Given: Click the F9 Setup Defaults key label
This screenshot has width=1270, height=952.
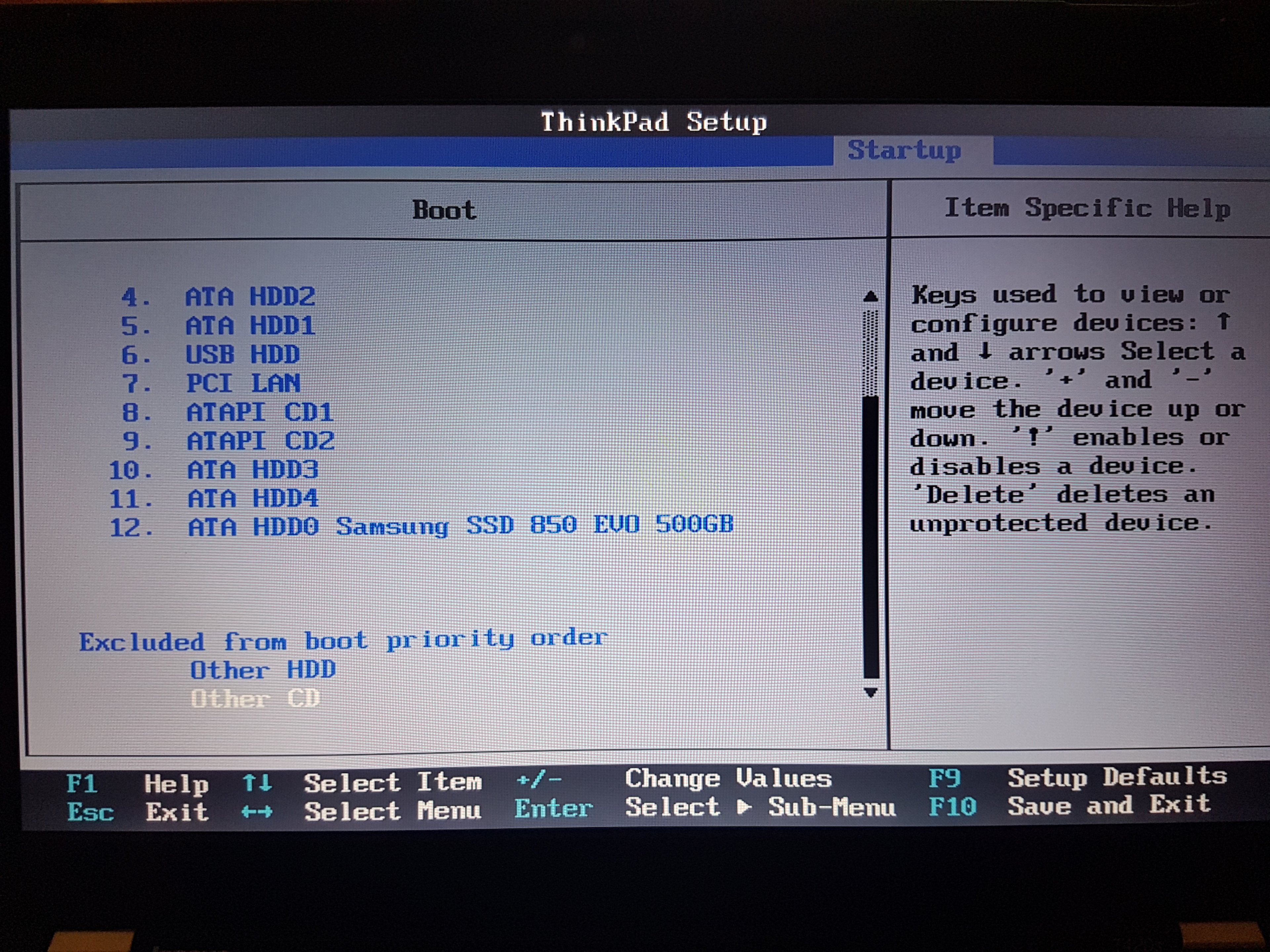Looking at the screenshot, I should pos(944,779).
